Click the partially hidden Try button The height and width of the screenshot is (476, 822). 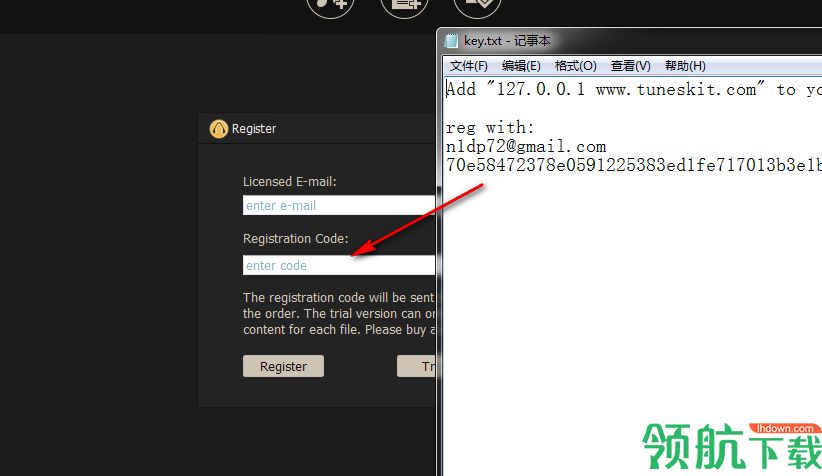click(x=417, y=366)
